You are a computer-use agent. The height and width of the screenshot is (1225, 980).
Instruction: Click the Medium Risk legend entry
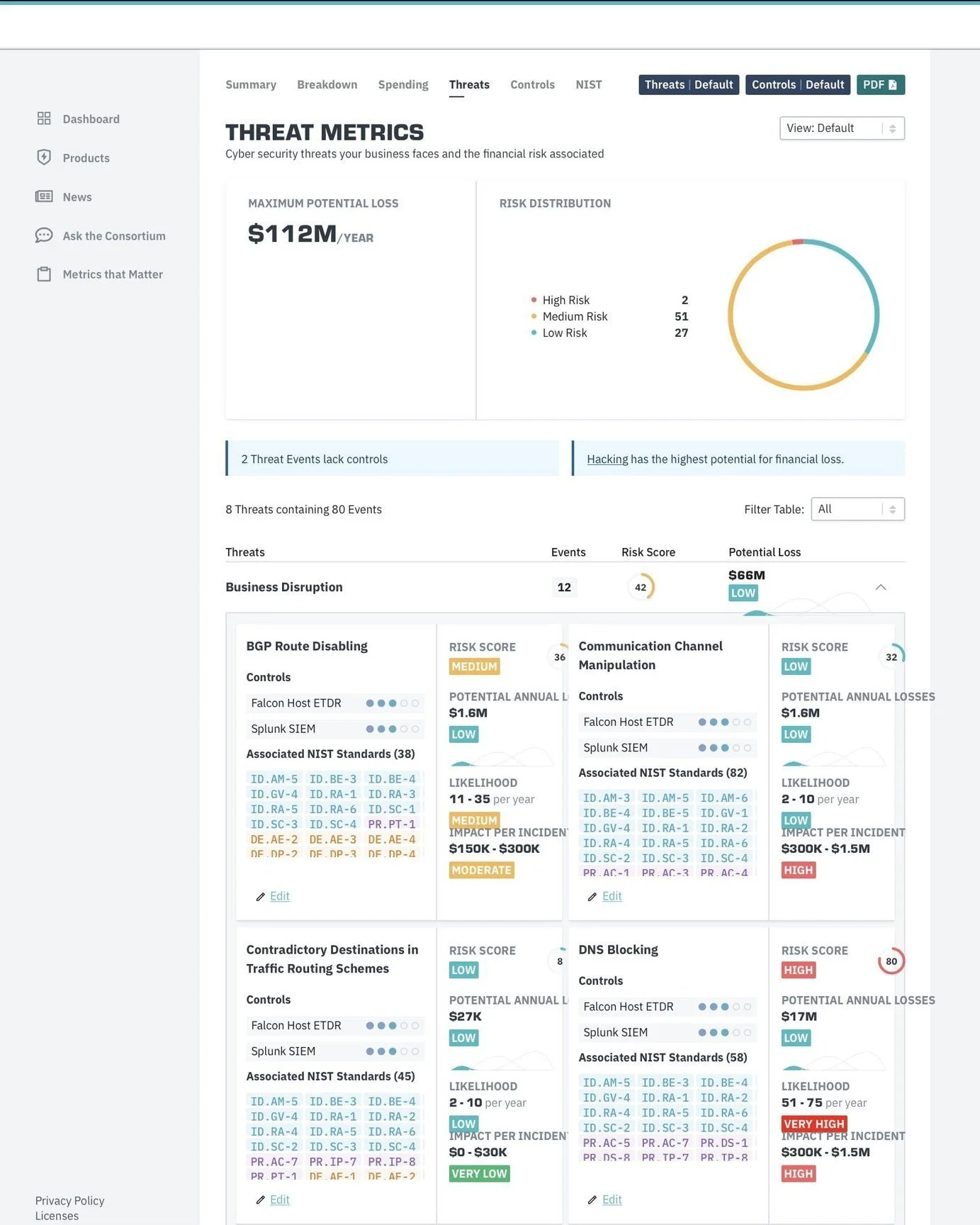(x=609, y=316)
